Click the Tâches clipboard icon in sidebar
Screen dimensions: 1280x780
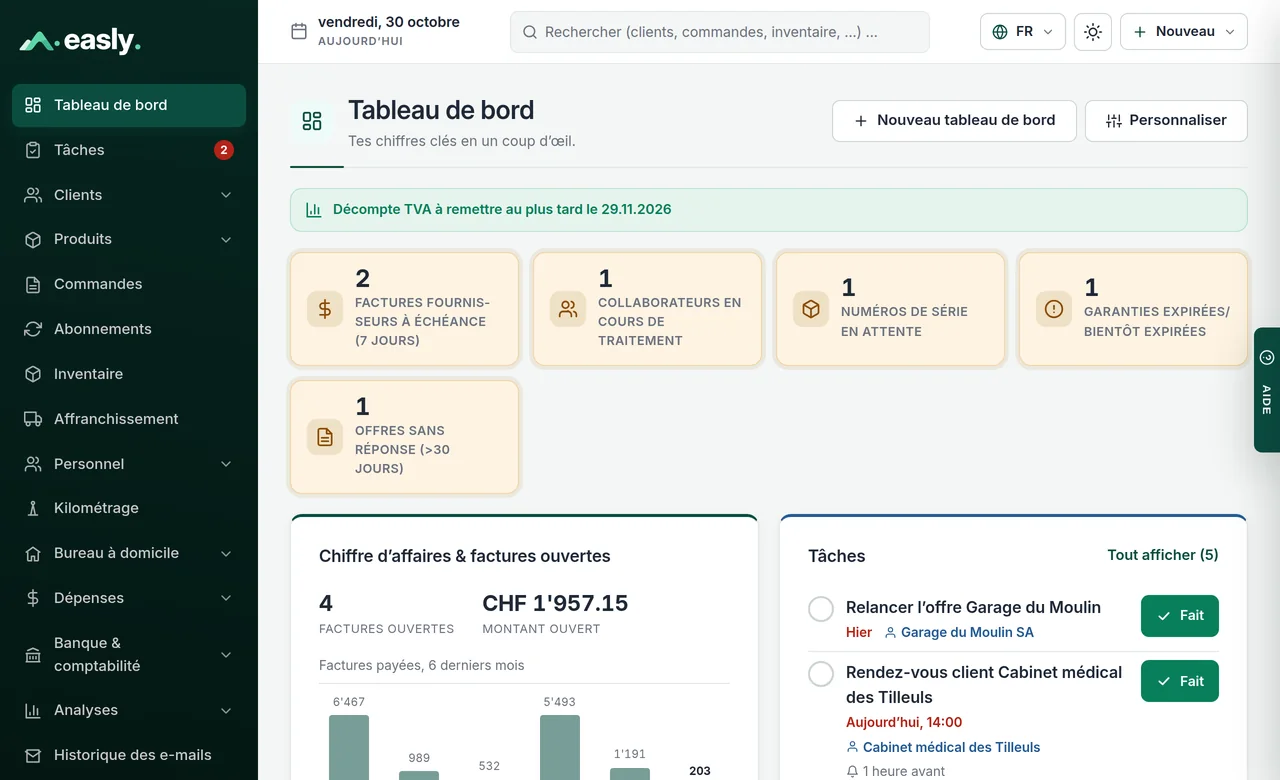click(33, 150)
